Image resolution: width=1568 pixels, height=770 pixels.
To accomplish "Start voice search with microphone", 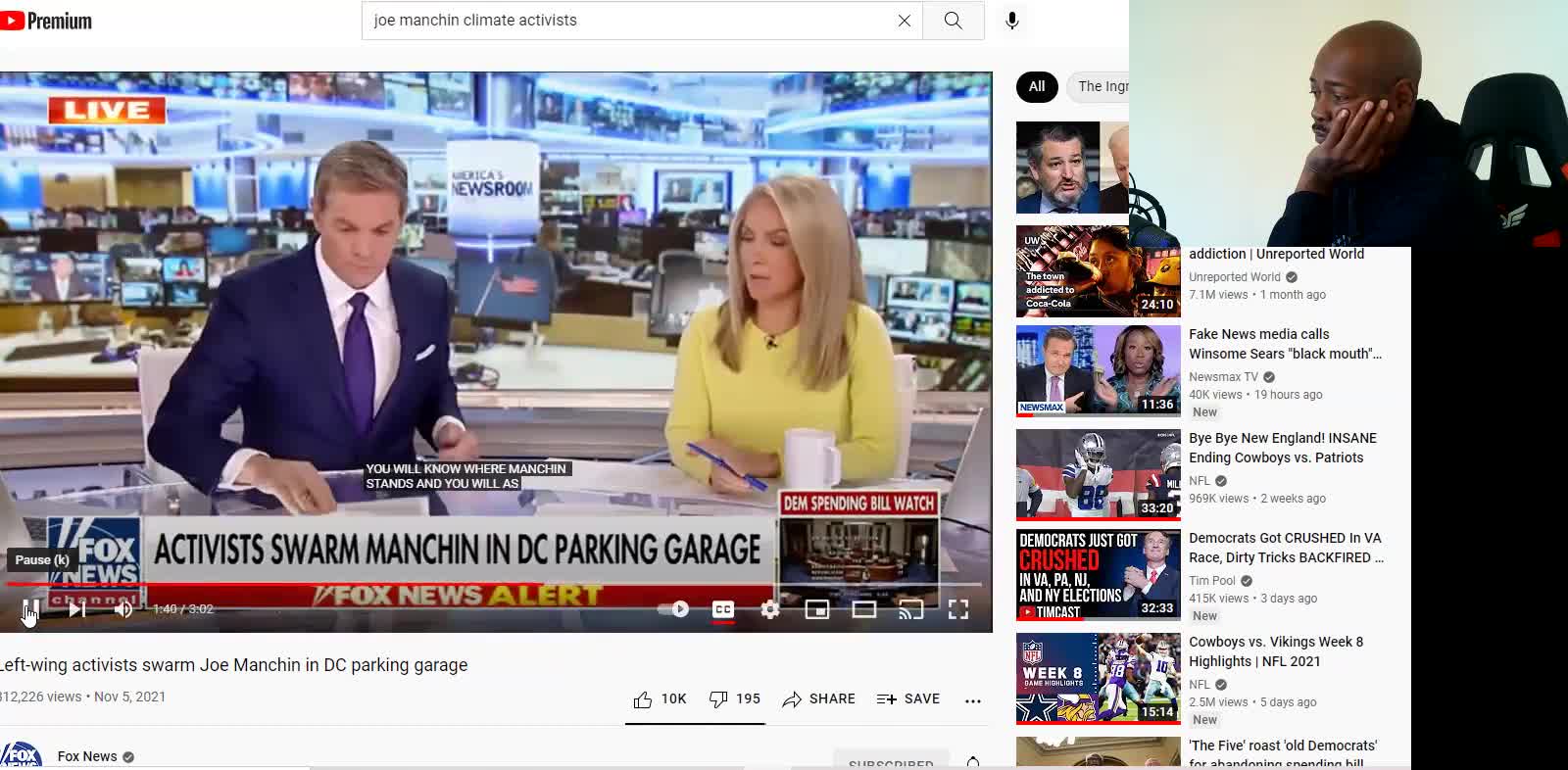I will [x=1012, y=21].
